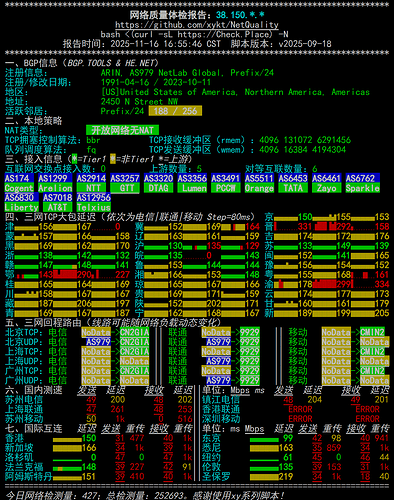Click the red 334 latency in 渝 row

[382, 284]
